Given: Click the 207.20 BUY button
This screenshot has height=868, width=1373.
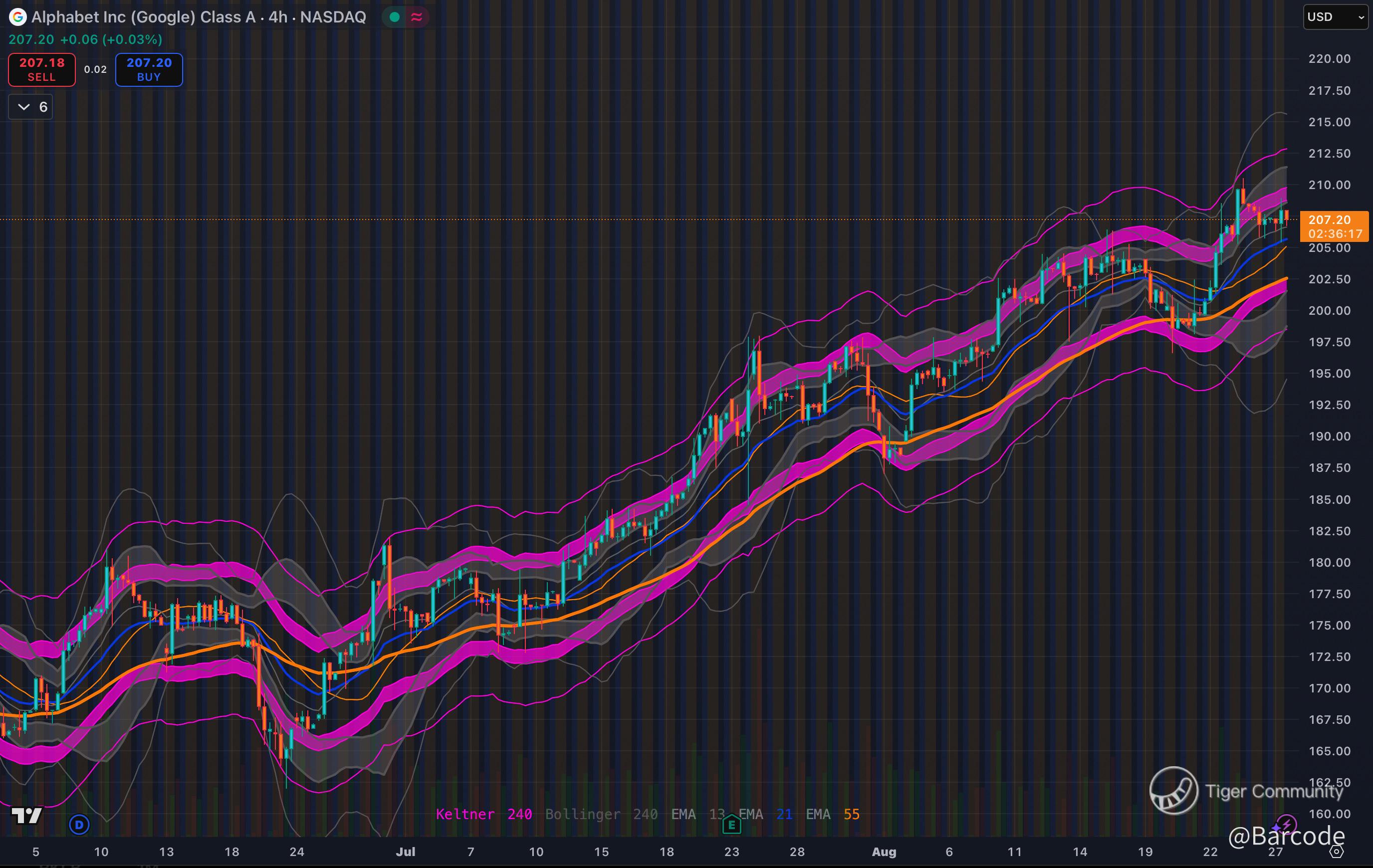Looking at the screenshot, I should 149,69.
